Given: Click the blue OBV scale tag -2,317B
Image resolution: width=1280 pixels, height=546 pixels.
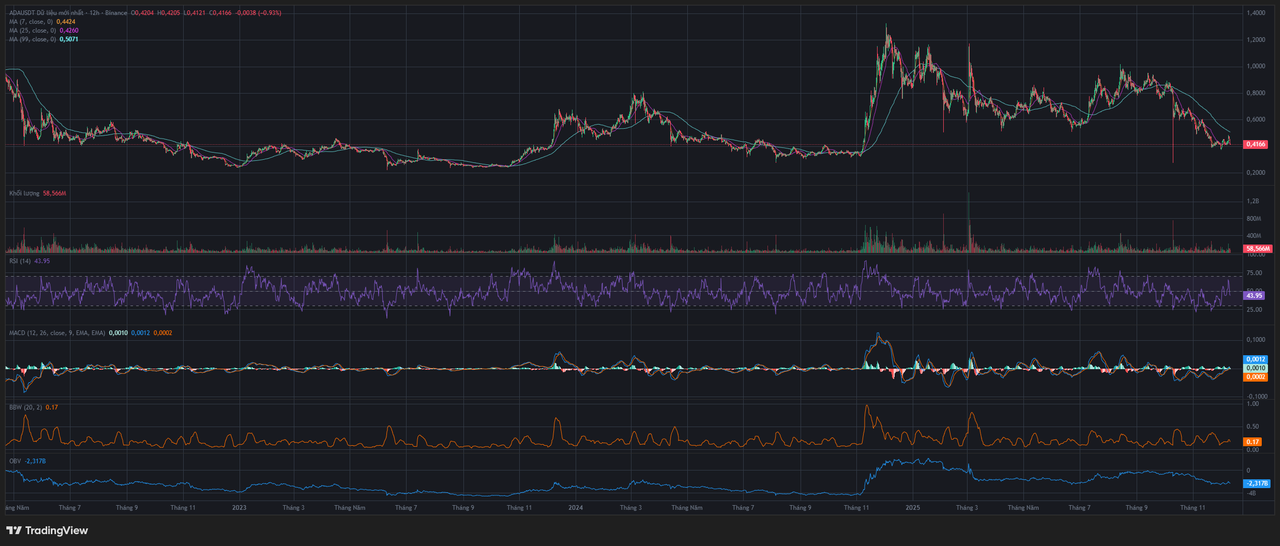Looking at the screenshot, I should point(1255,484).
